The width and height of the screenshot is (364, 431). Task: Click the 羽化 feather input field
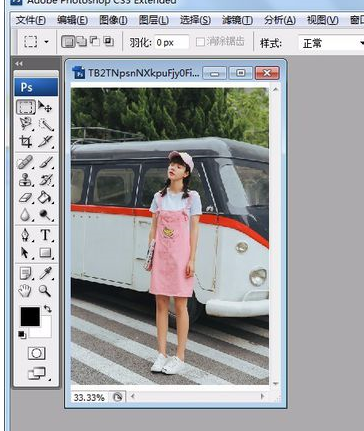(x=171, y=43)
